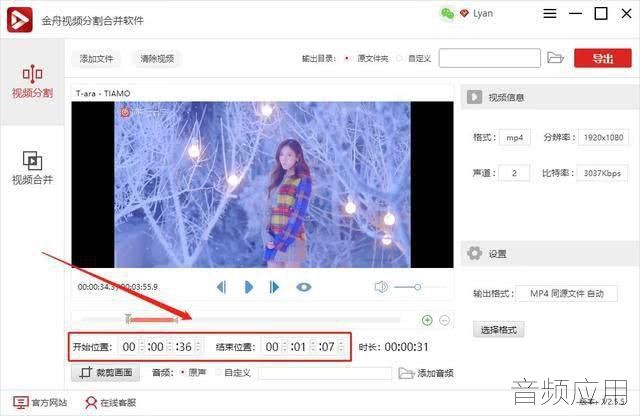
Task: Switch to the 视频合并 (video merge) tab
Action: click(32, 168)
